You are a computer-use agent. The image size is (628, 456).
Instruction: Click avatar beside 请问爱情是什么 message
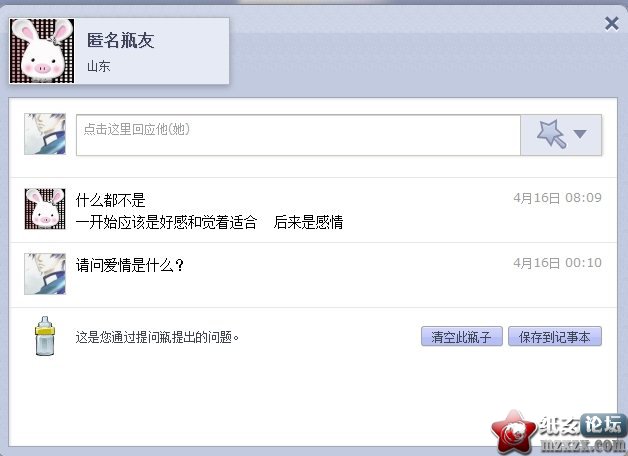click(45, 274)
